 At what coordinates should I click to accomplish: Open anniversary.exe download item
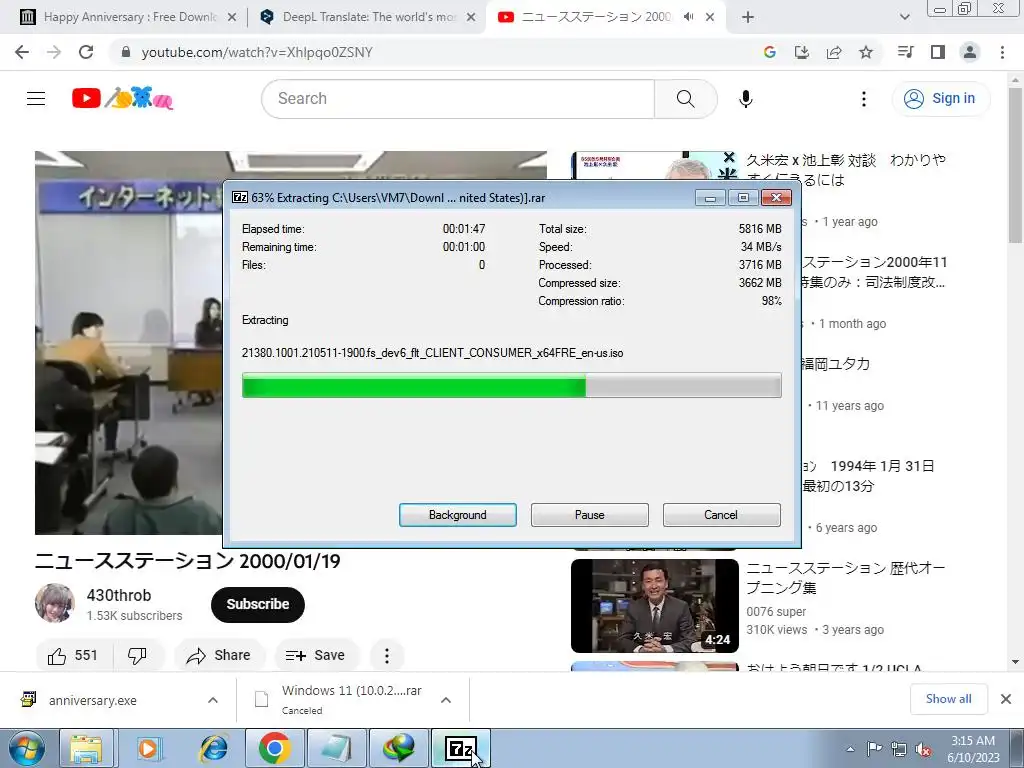[93, 700]
